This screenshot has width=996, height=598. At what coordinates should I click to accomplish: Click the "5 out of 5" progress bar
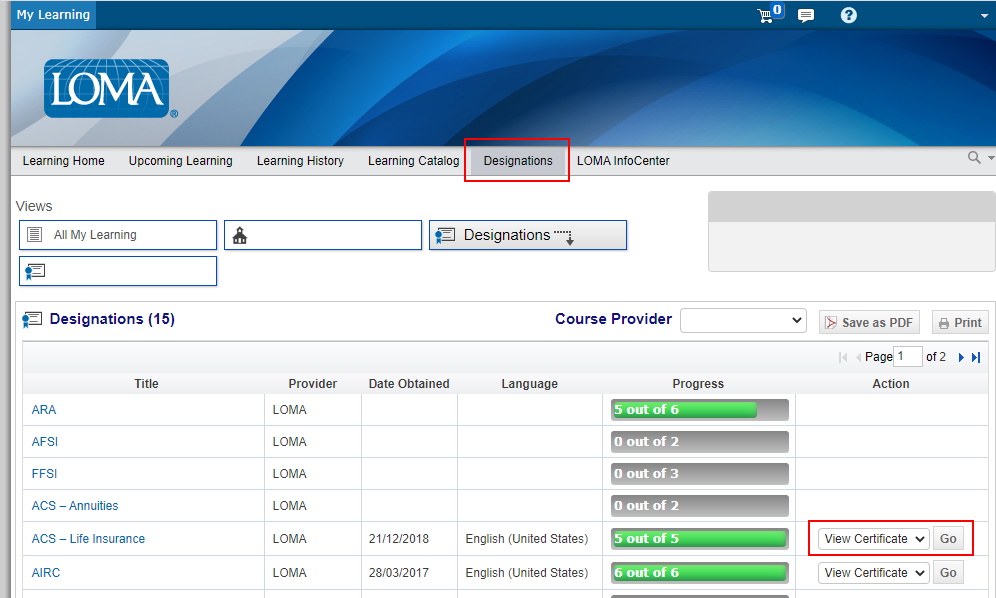click(x=699, y=539)
